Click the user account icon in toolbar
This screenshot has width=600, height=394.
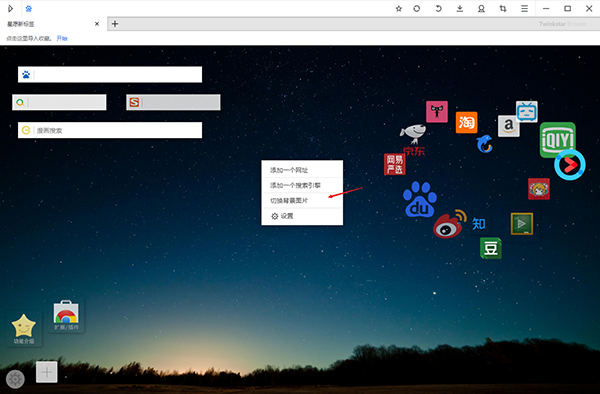click(x=481, y=8)
